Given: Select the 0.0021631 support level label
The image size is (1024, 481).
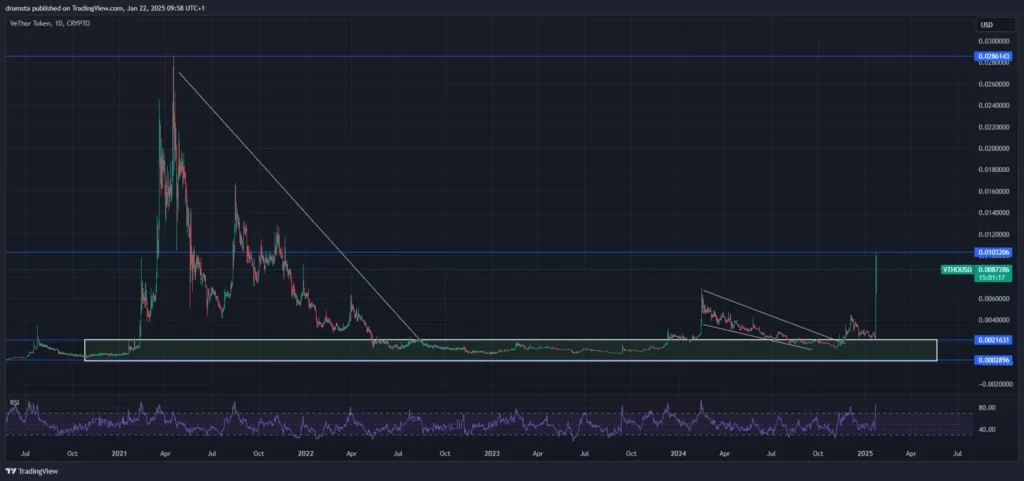Looking at the screenshot, I should point(993,340).
